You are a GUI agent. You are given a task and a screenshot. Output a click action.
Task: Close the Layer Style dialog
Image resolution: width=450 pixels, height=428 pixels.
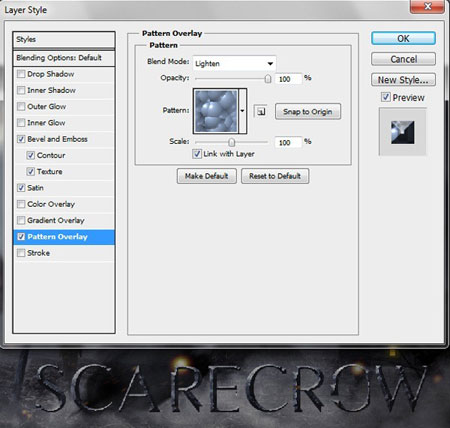coord(427,6)
